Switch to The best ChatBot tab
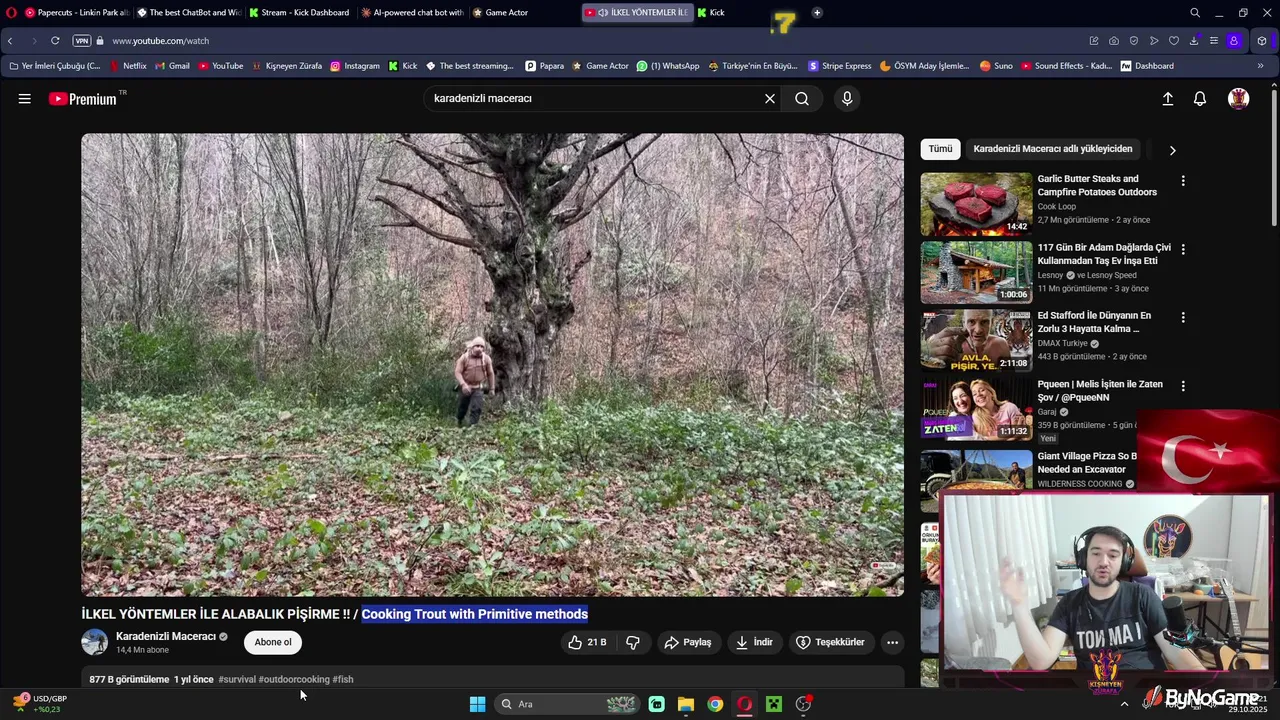The width and height of the screenshot is (1280, 720). (x=189, y=12)
